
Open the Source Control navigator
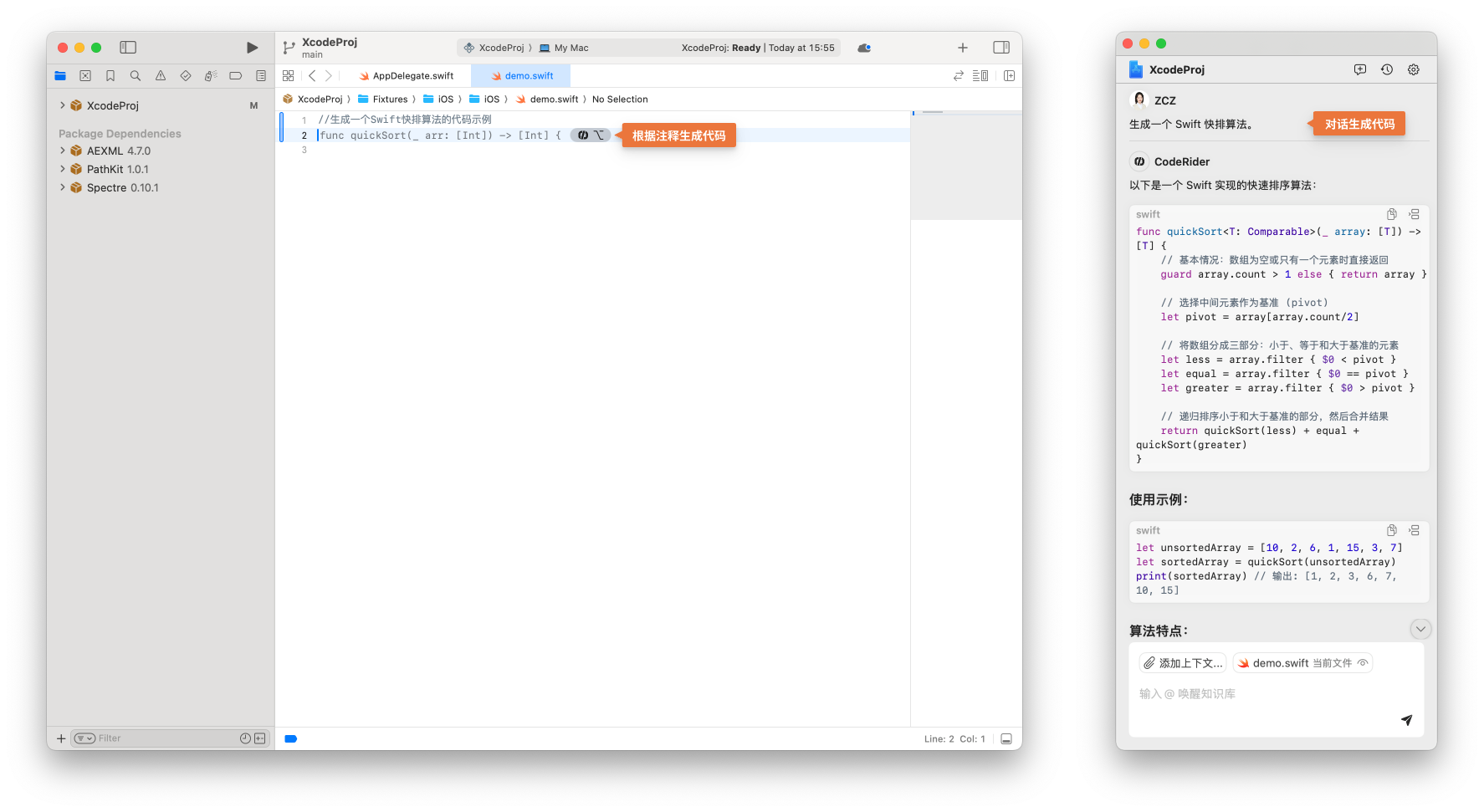(85, 76)
